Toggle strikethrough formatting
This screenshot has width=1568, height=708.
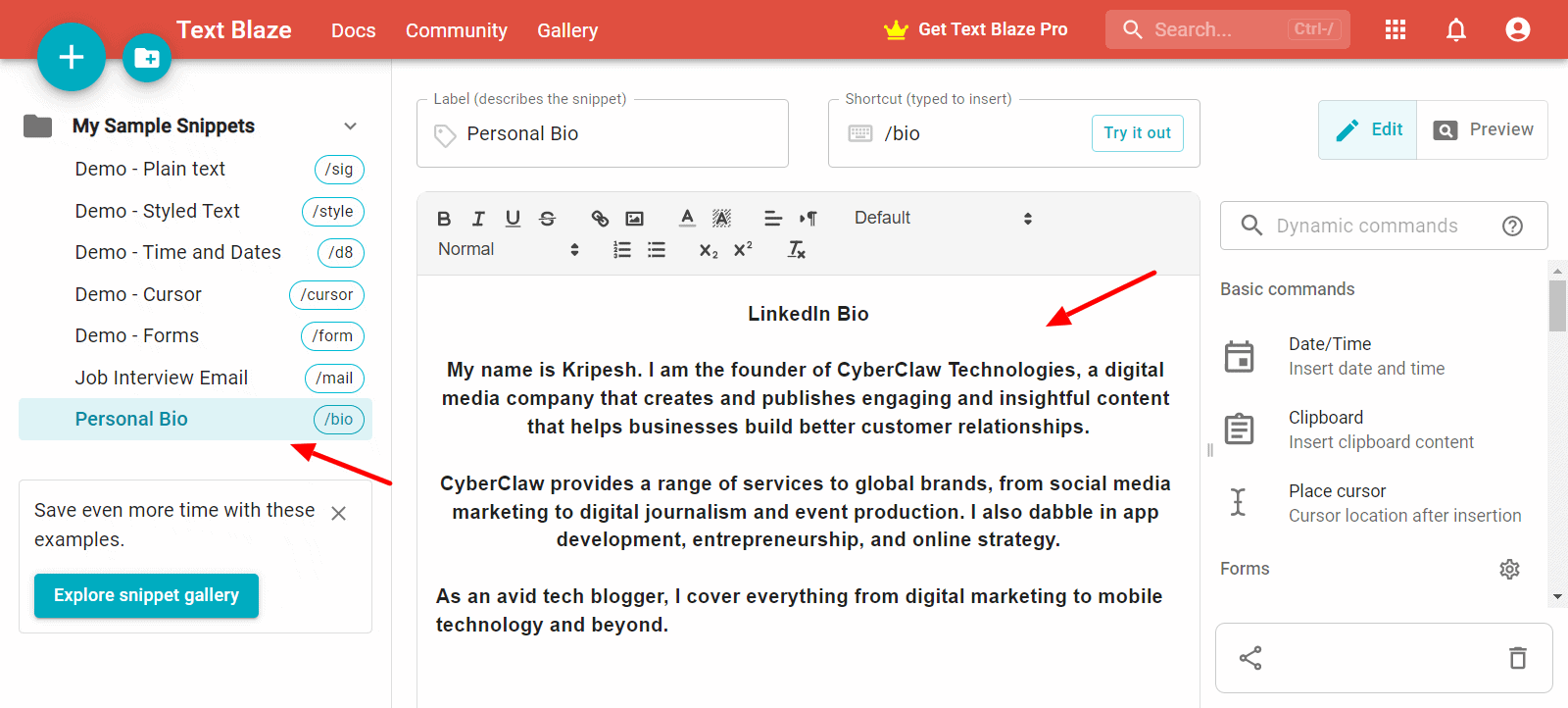pos(547,219)
